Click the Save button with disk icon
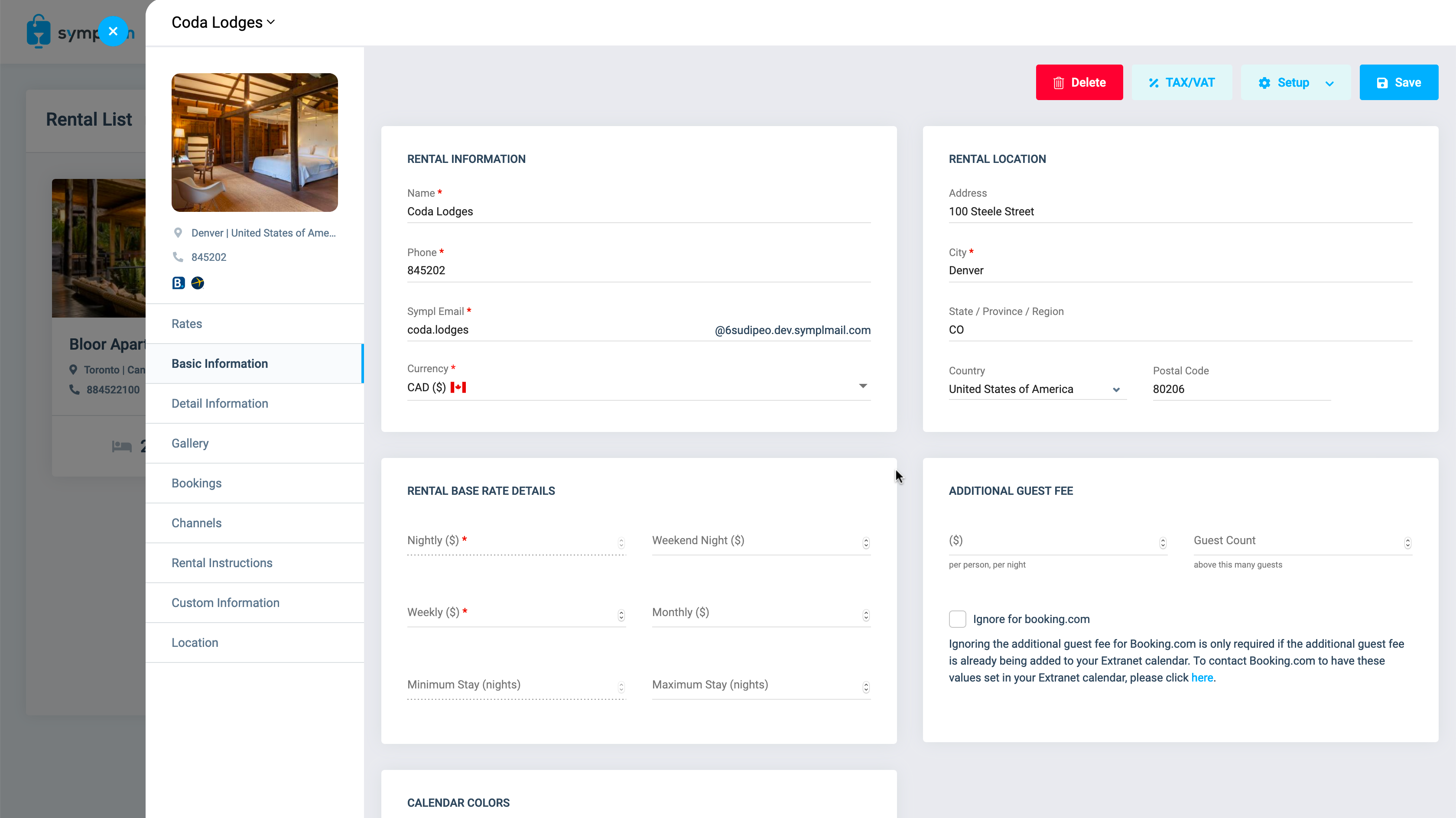 click(x=1398, y=82)
